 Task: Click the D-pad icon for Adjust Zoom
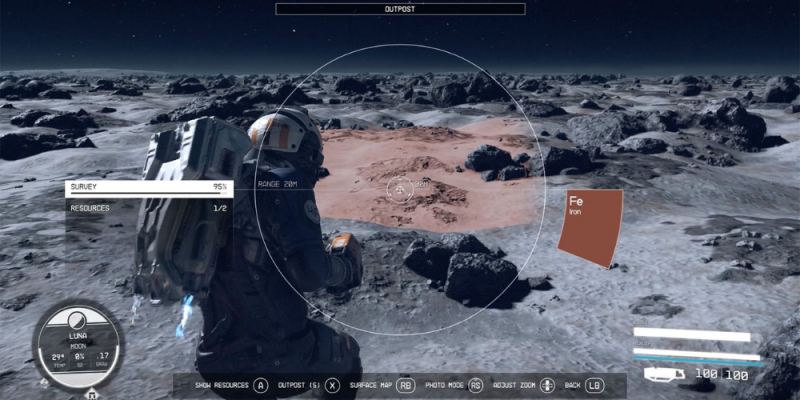click(547, 385)
